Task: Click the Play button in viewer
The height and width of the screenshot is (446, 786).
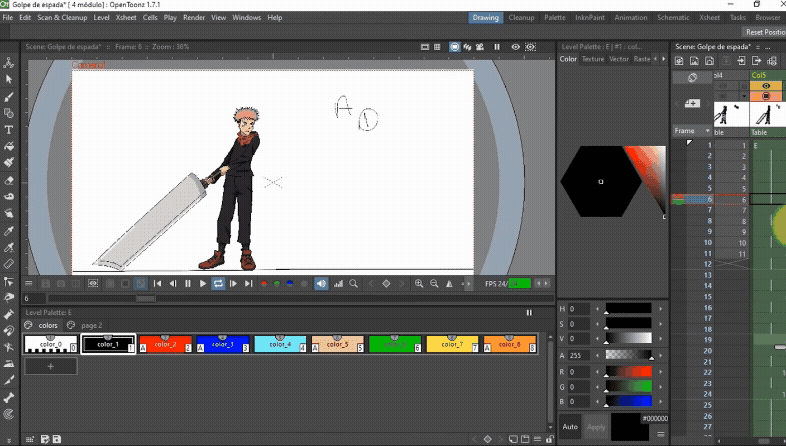Action: tap(203, 284)
